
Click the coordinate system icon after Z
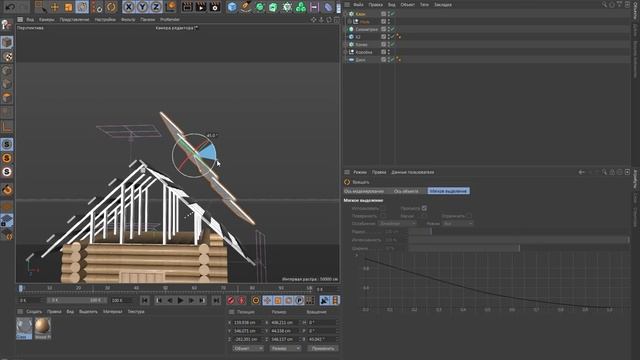click(x=171, y=7)
